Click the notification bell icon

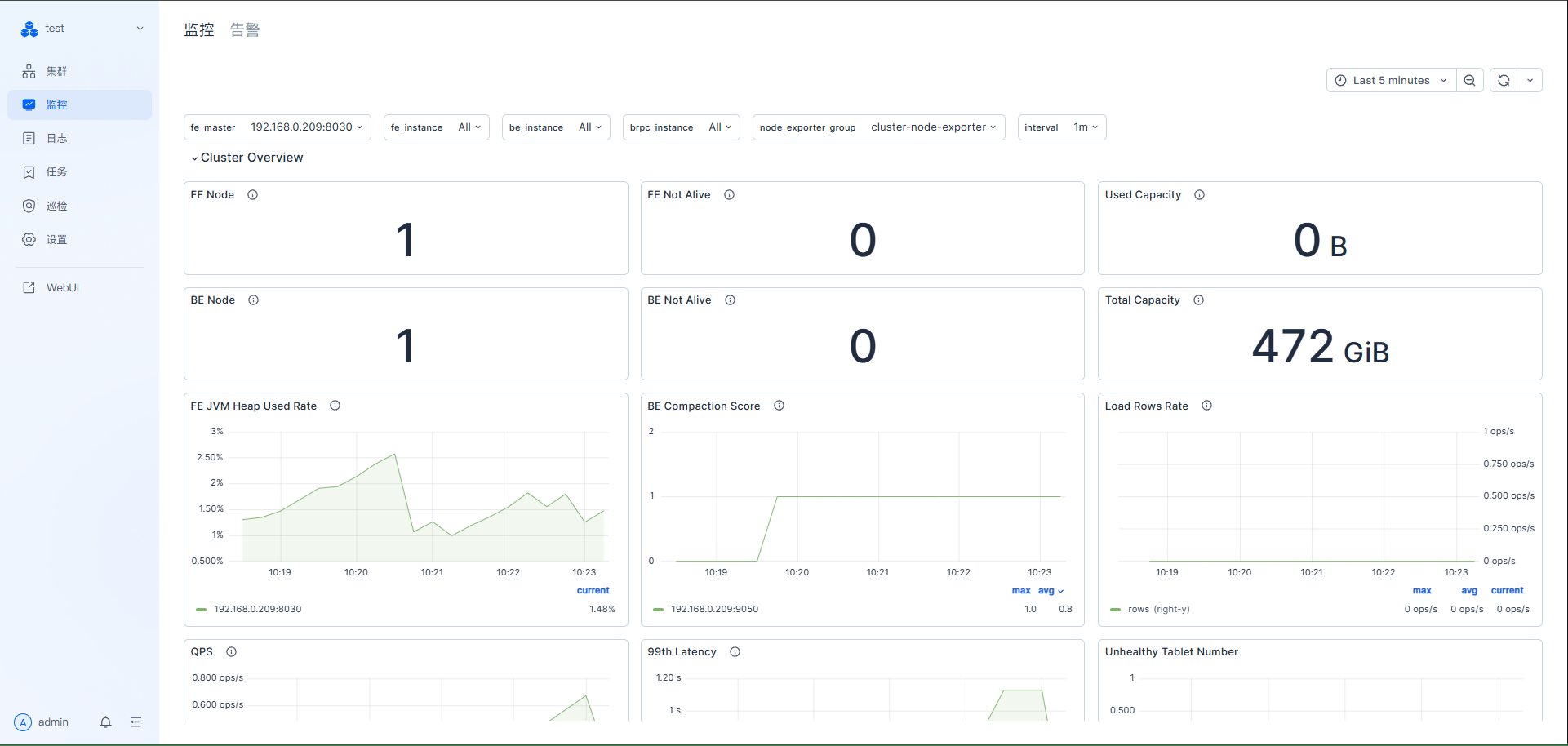pyautogui.click(x=105, y=722)
